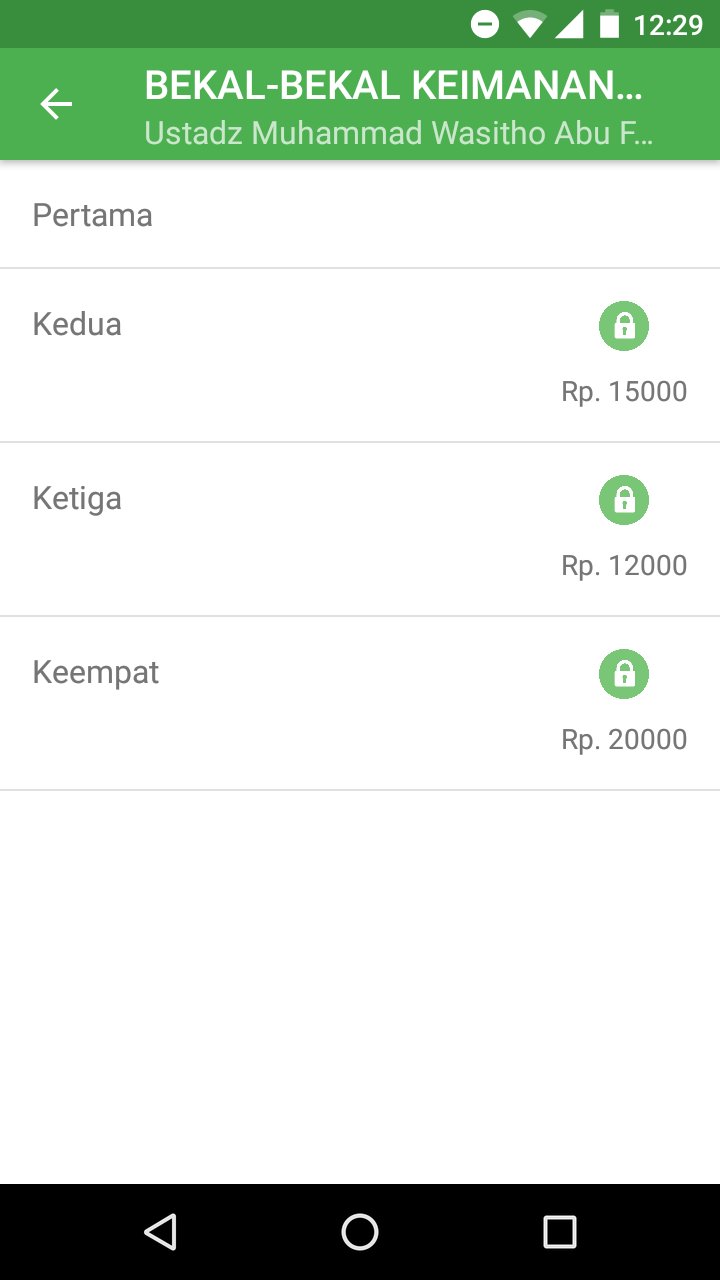This screenshot has width=720, height=1280.
Task: Tap the Rp. 12000 price
Action: (624, 565)
